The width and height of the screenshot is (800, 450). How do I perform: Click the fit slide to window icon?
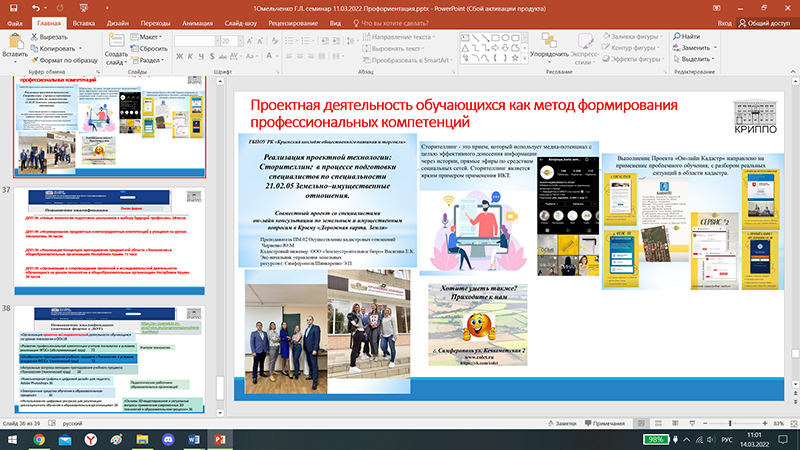[794, 423]
